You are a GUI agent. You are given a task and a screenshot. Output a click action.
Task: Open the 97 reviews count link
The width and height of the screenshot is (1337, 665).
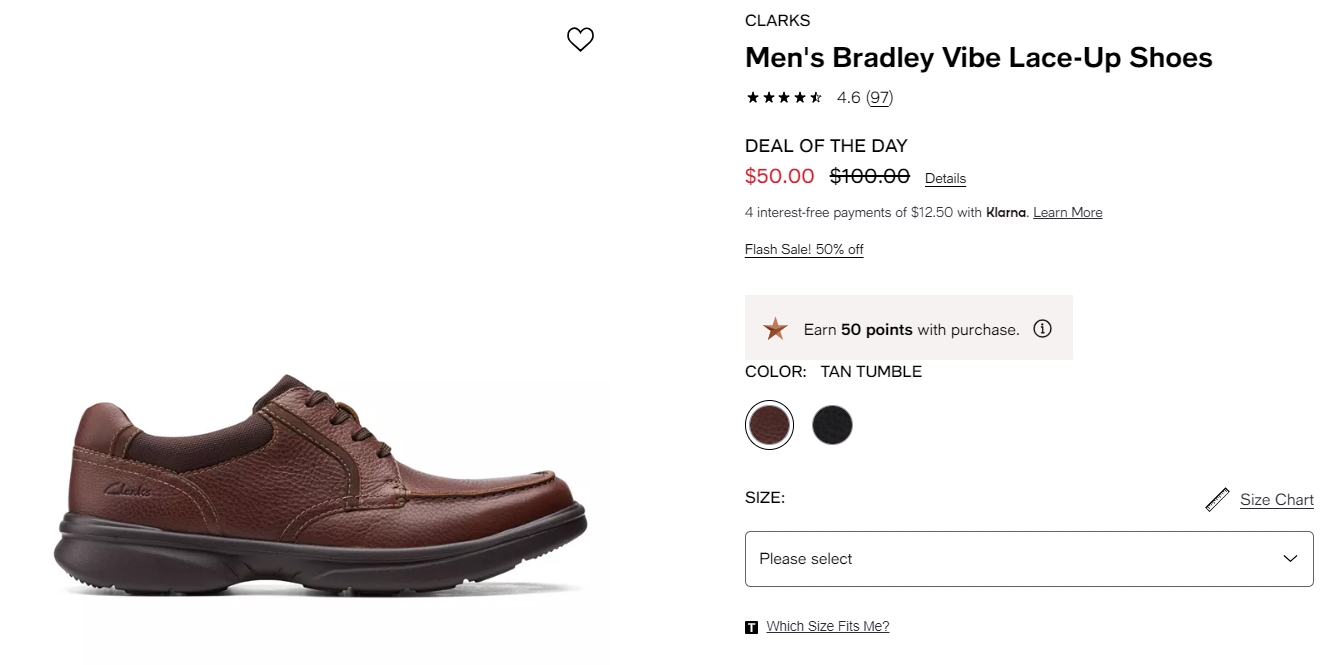click(880, 97)
